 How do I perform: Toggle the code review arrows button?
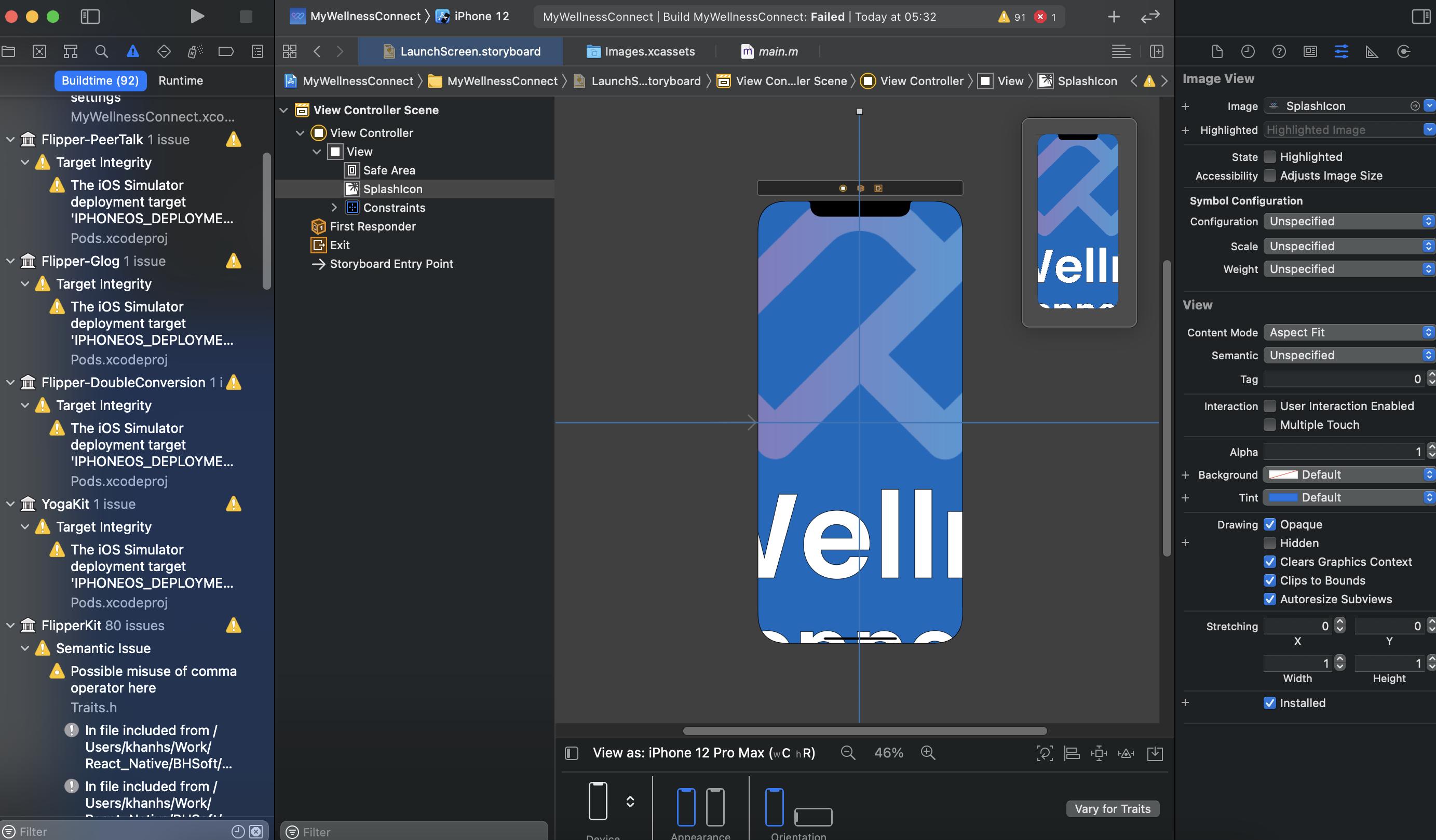click(1150, 17)
